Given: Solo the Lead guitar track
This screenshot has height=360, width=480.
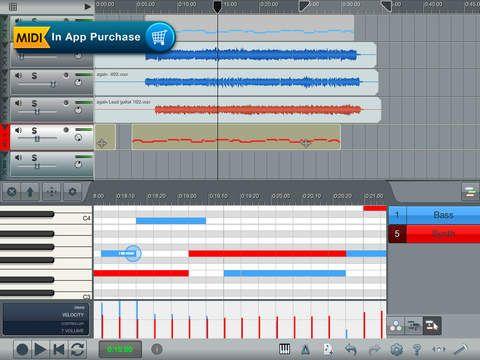Looking at the screenshot, I should (x=34, y=103).
